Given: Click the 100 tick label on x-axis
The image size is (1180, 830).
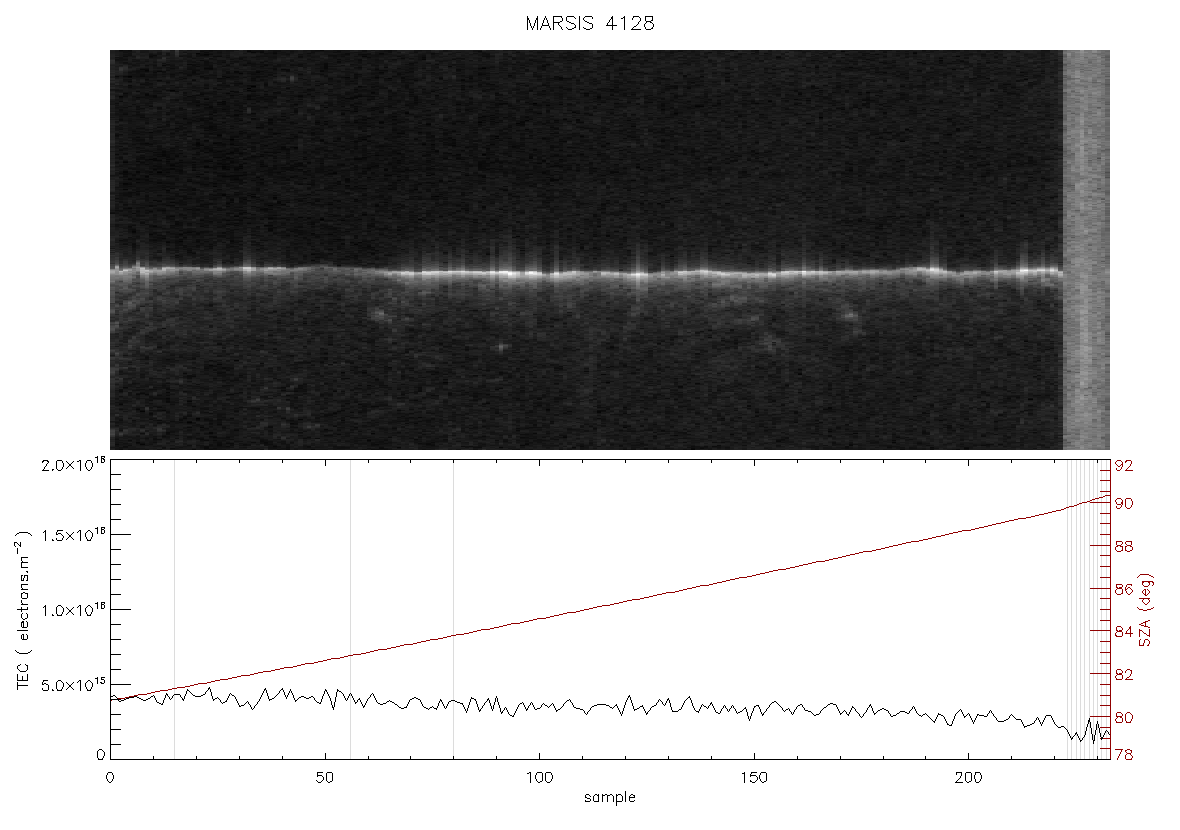Looking at the screenshot, I should [x=540, y=777].
